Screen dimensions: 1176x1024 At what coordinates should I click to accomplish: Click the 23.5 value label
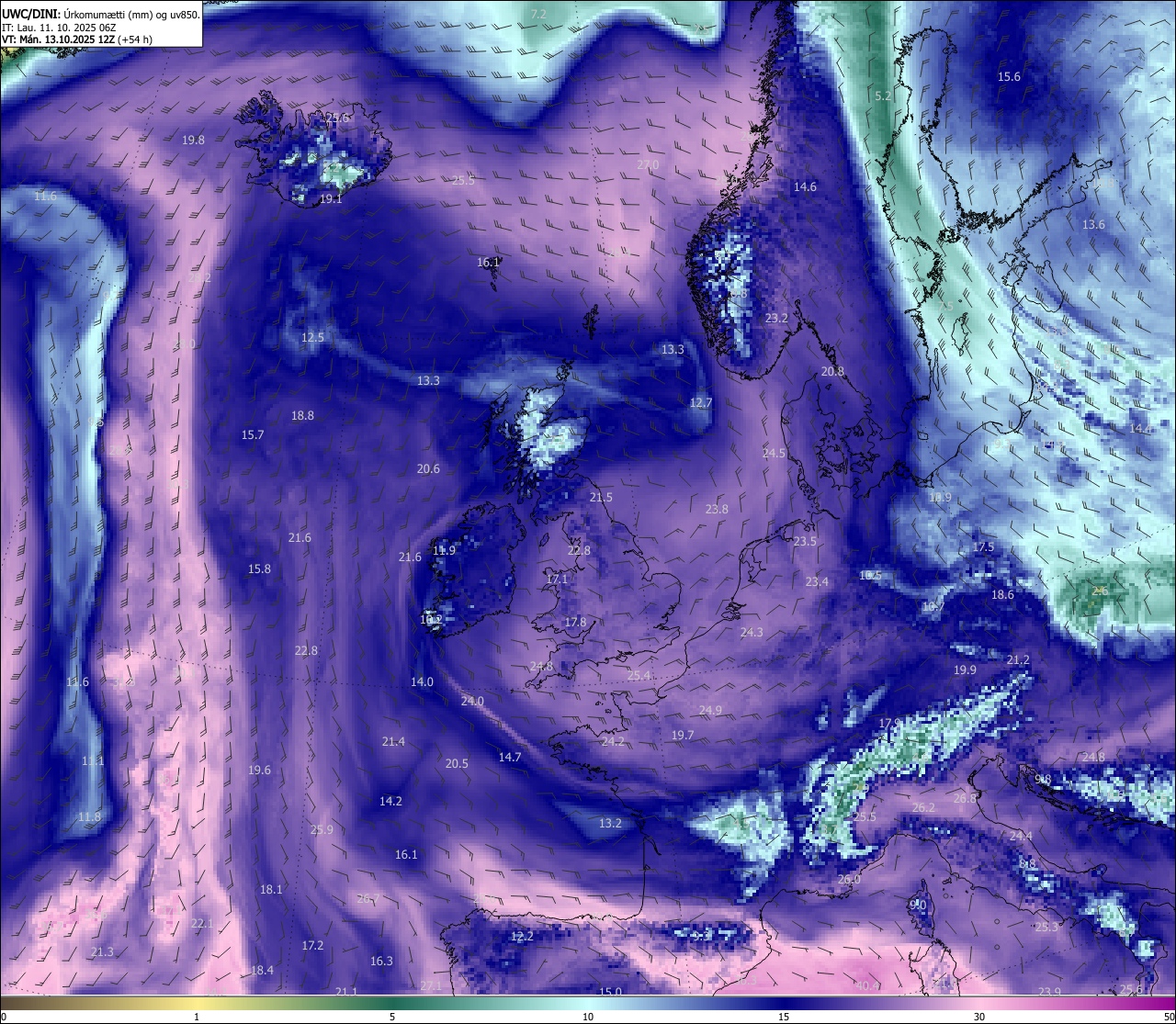pos(805,541)
